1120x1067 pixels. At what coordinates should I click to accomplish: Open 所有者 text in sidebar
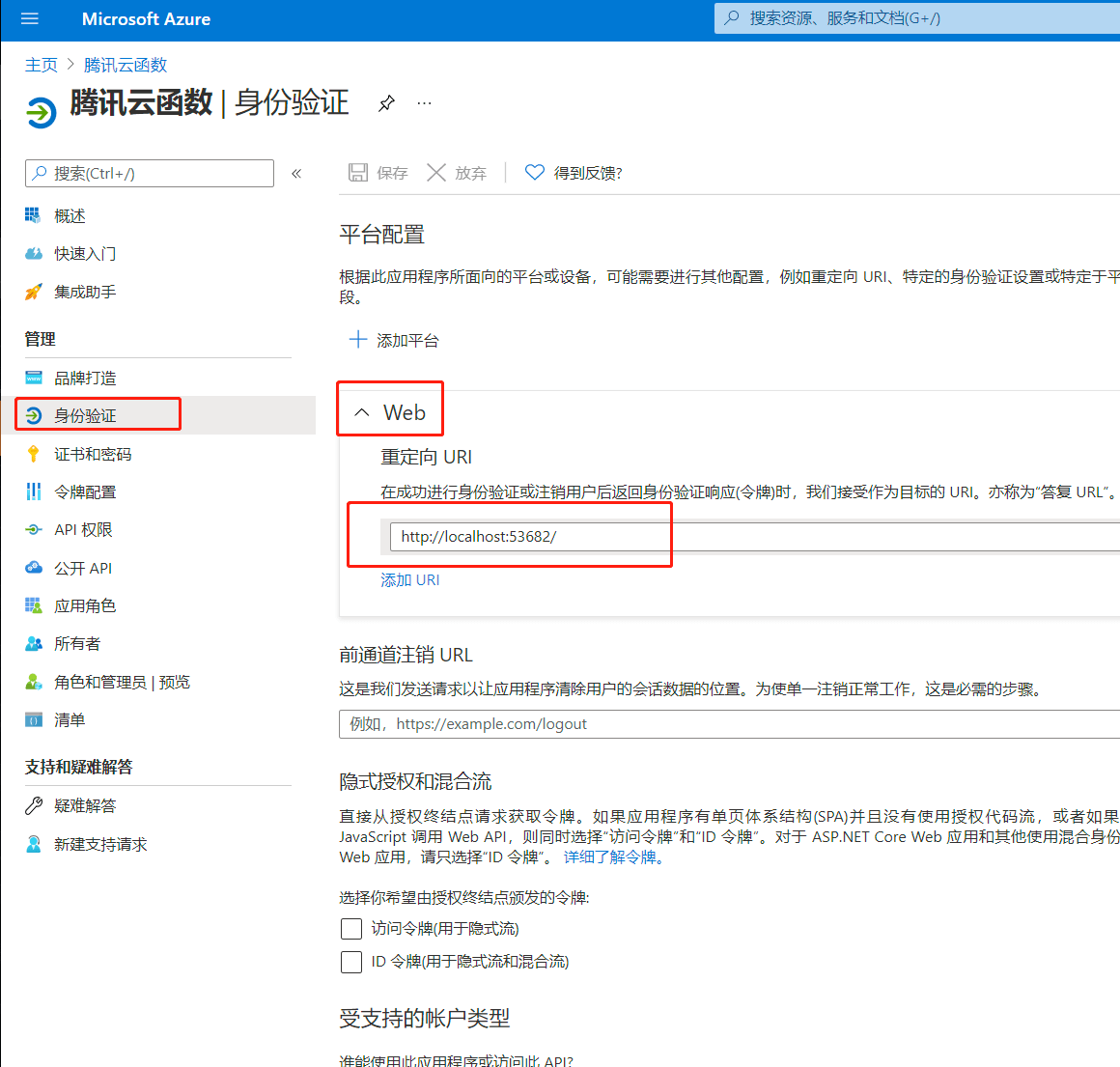point(77,644)
